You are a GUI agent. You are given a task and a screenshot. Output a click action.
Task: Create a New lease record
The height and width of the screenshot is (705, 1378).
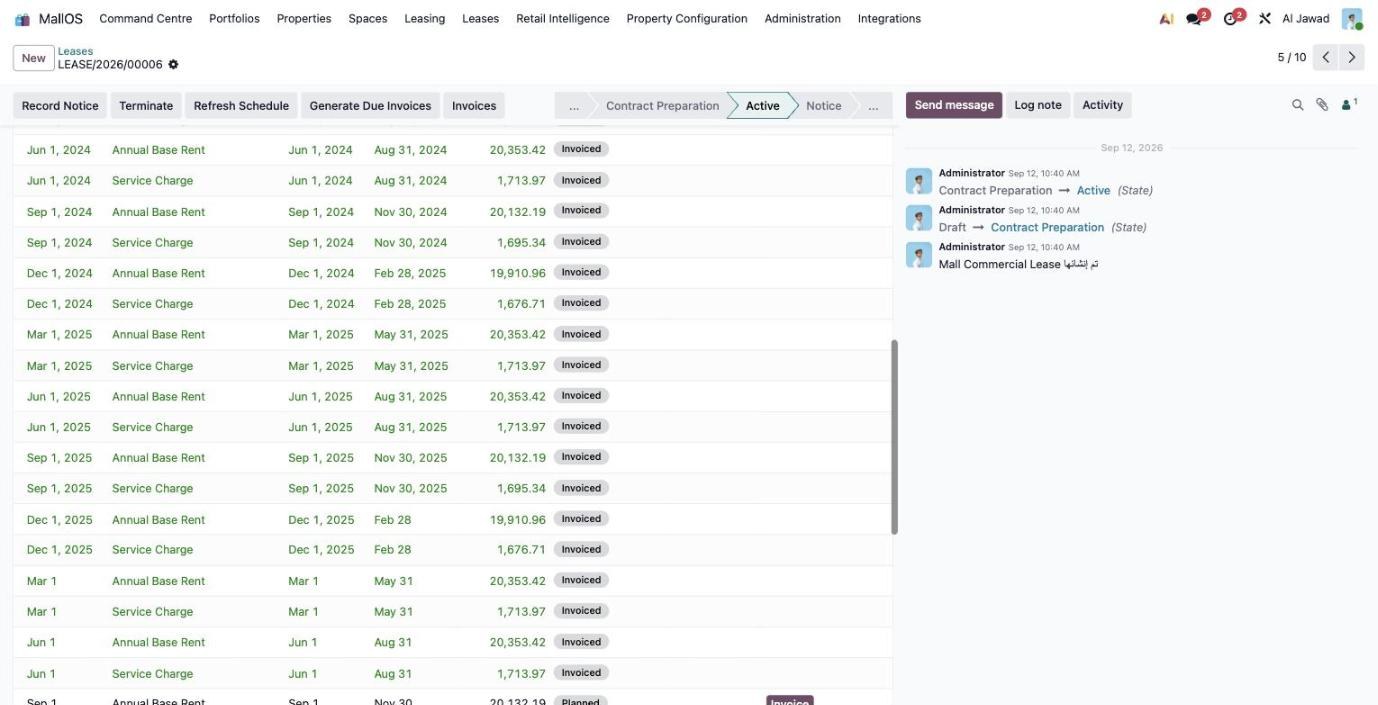point(34,58)
